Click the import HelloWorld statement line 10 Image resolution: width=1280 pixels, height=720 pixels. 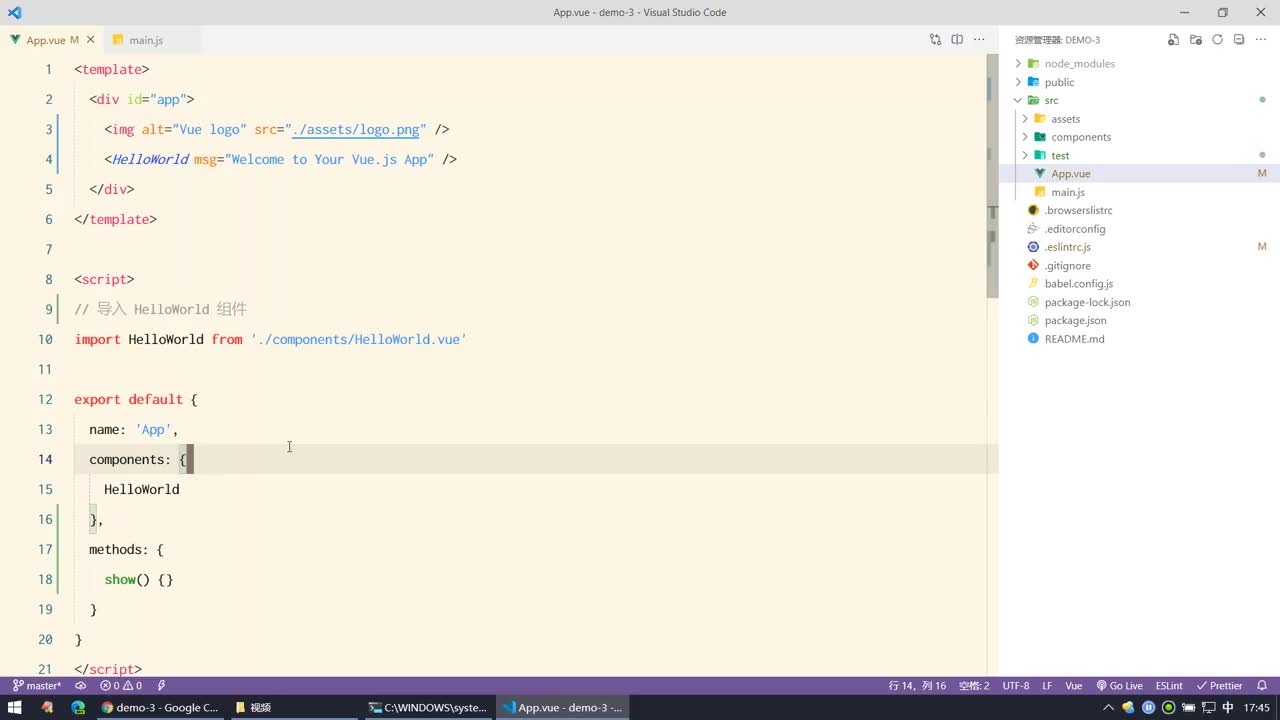(271, 339)
